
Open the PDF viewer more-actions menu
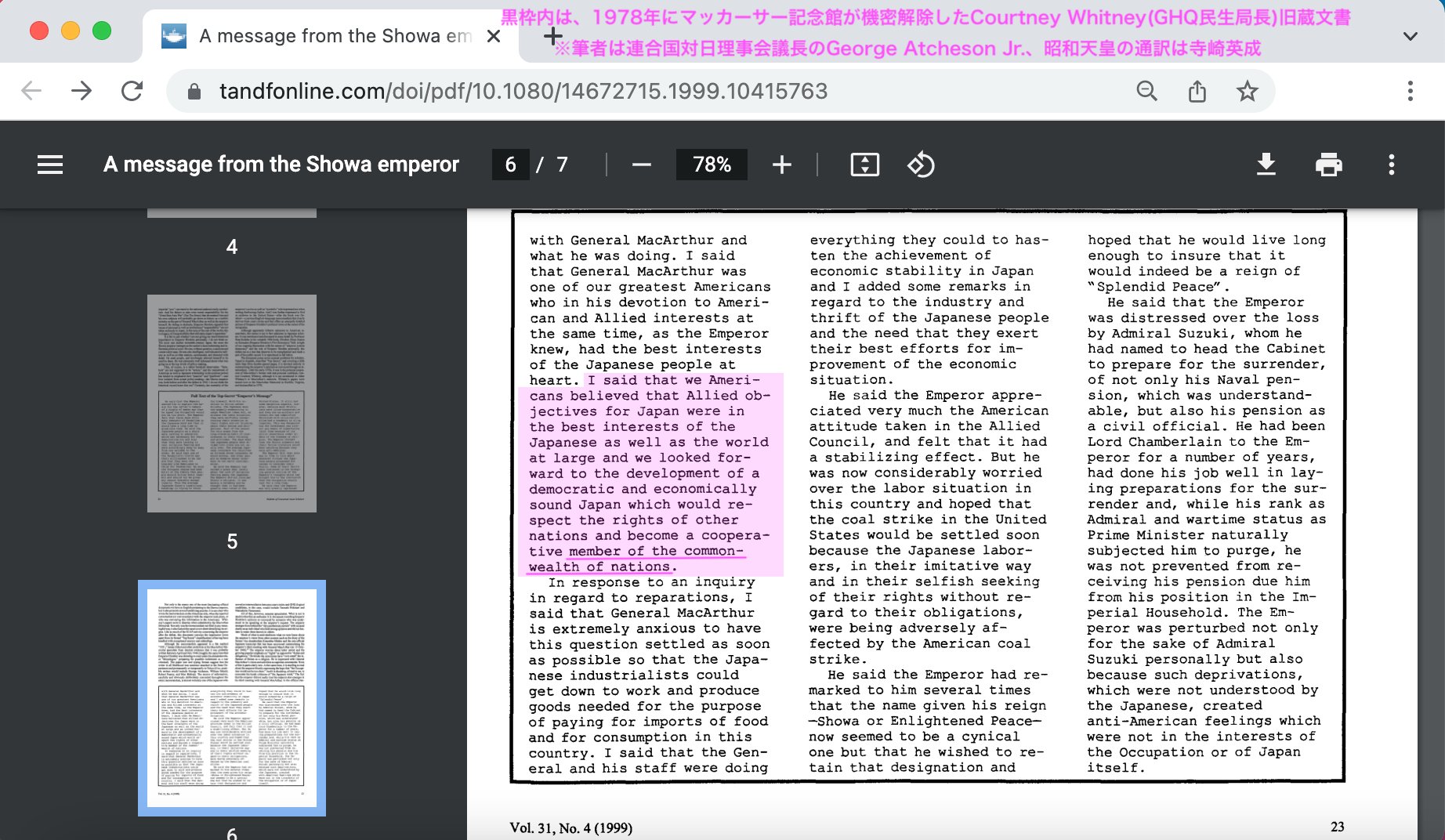[x=1391, y=165]
